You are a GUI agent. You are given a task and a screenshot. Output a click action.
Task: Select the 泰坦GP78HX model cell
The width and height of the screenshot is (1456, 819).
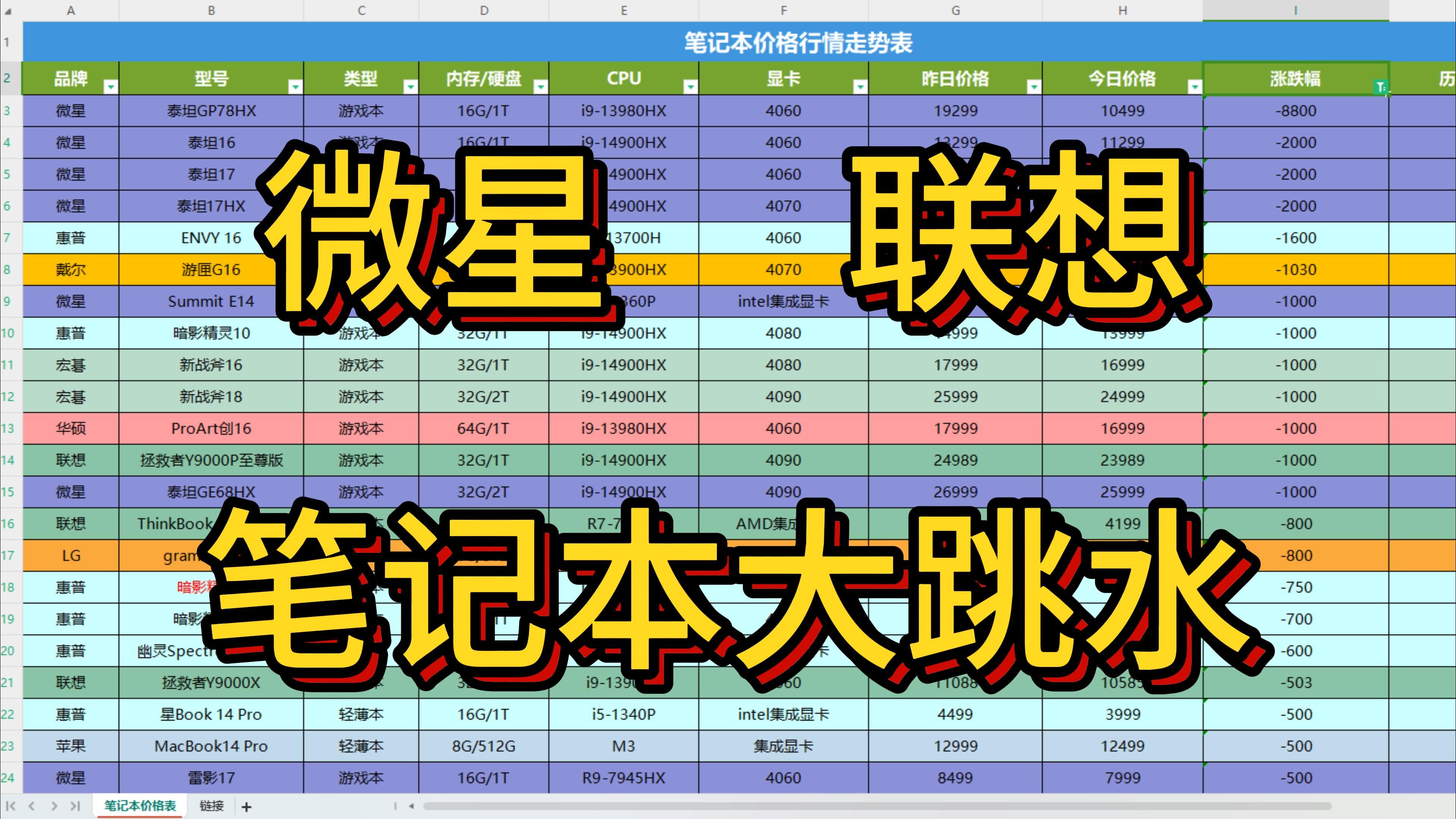pyautogui.click(x=211, y=110)
